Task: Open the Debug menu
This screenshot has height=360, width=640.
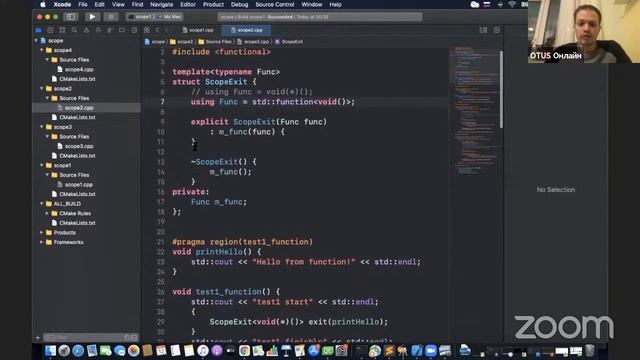Action: pos(239,4)
